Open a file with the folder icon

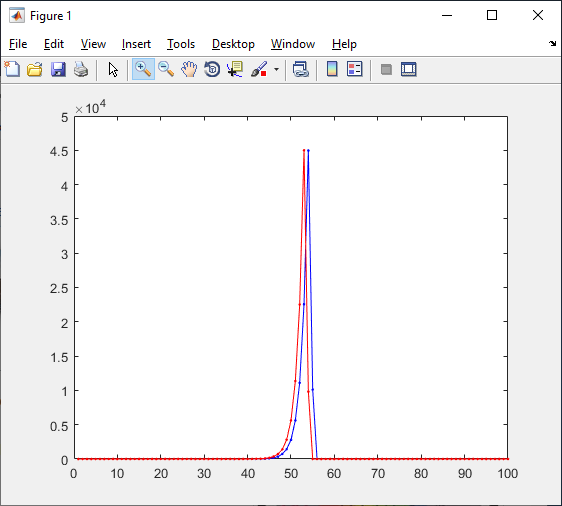(35, 69)
